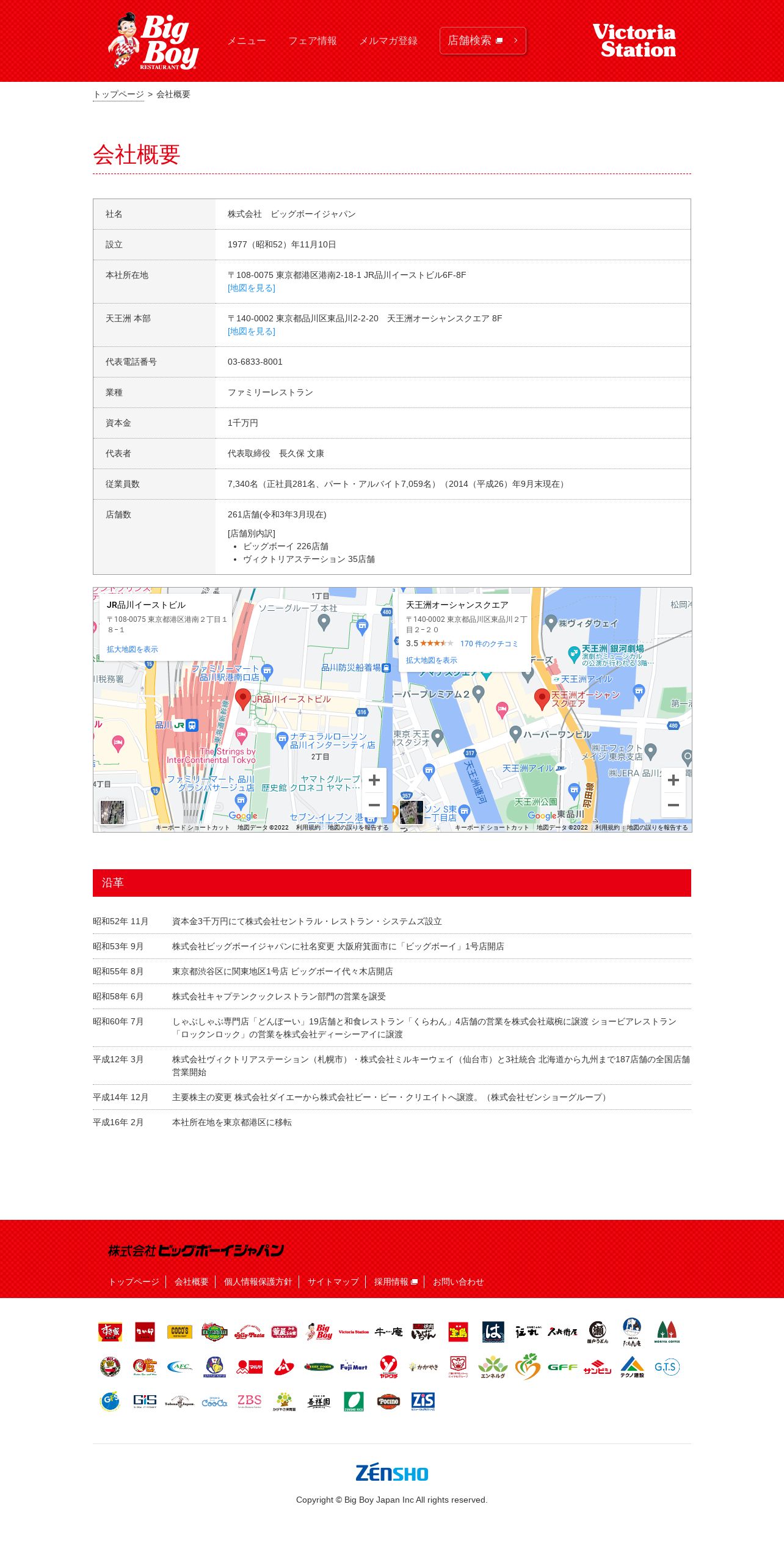Viewport: 784px width, 1543px height.
Task: Click the ZiS brand logo
Action: pos(423,1401)
